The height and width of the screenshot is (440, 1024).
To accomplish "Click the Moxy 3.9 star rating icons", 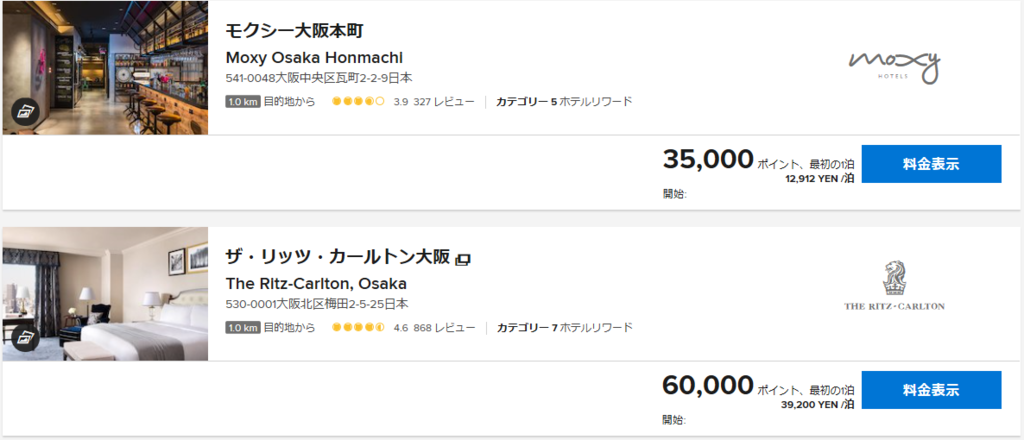I will [x=358, y=102].
